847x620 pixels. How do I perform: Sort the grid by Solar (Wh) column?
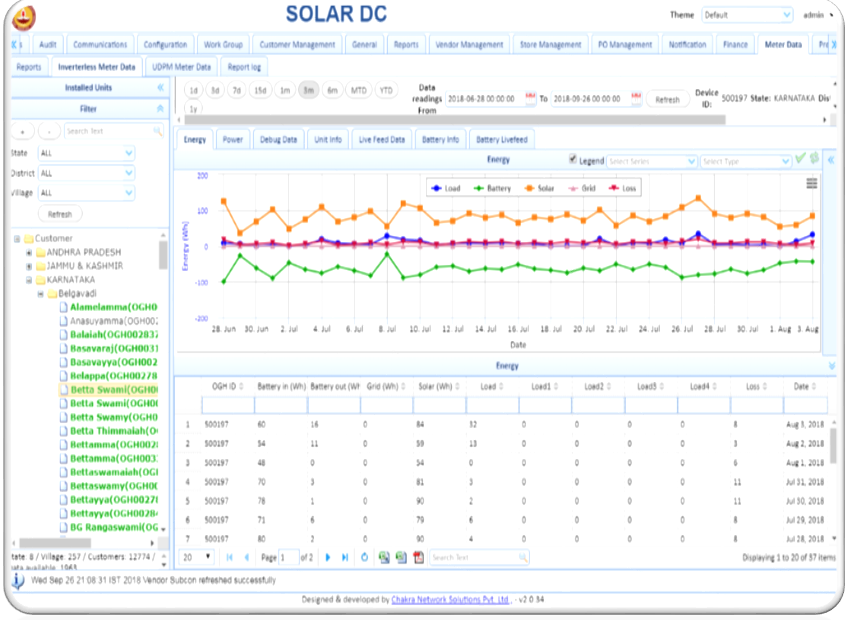(439, 386)
